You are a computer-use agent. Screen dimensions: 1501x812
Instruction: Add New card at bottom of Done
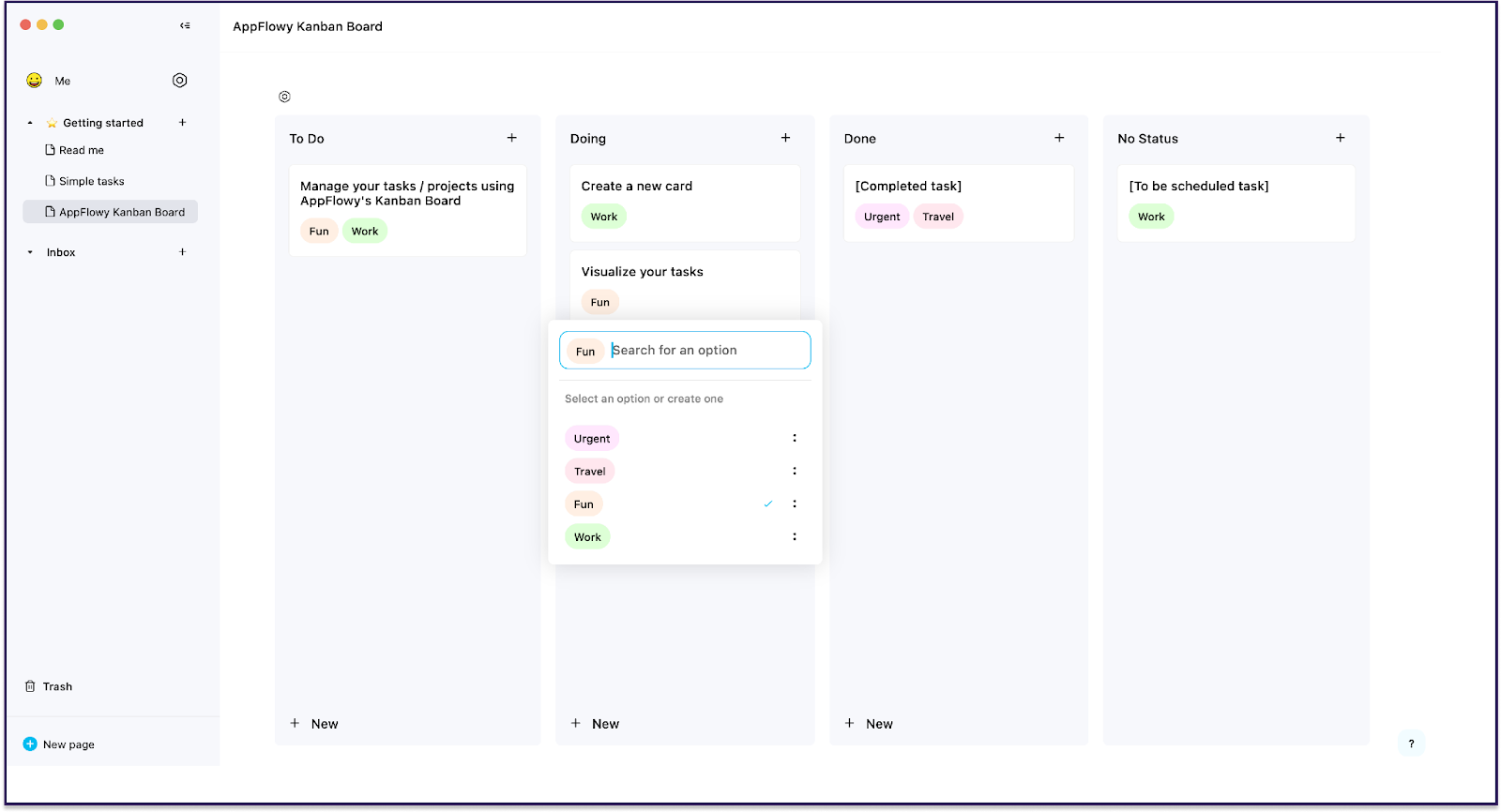869,723
